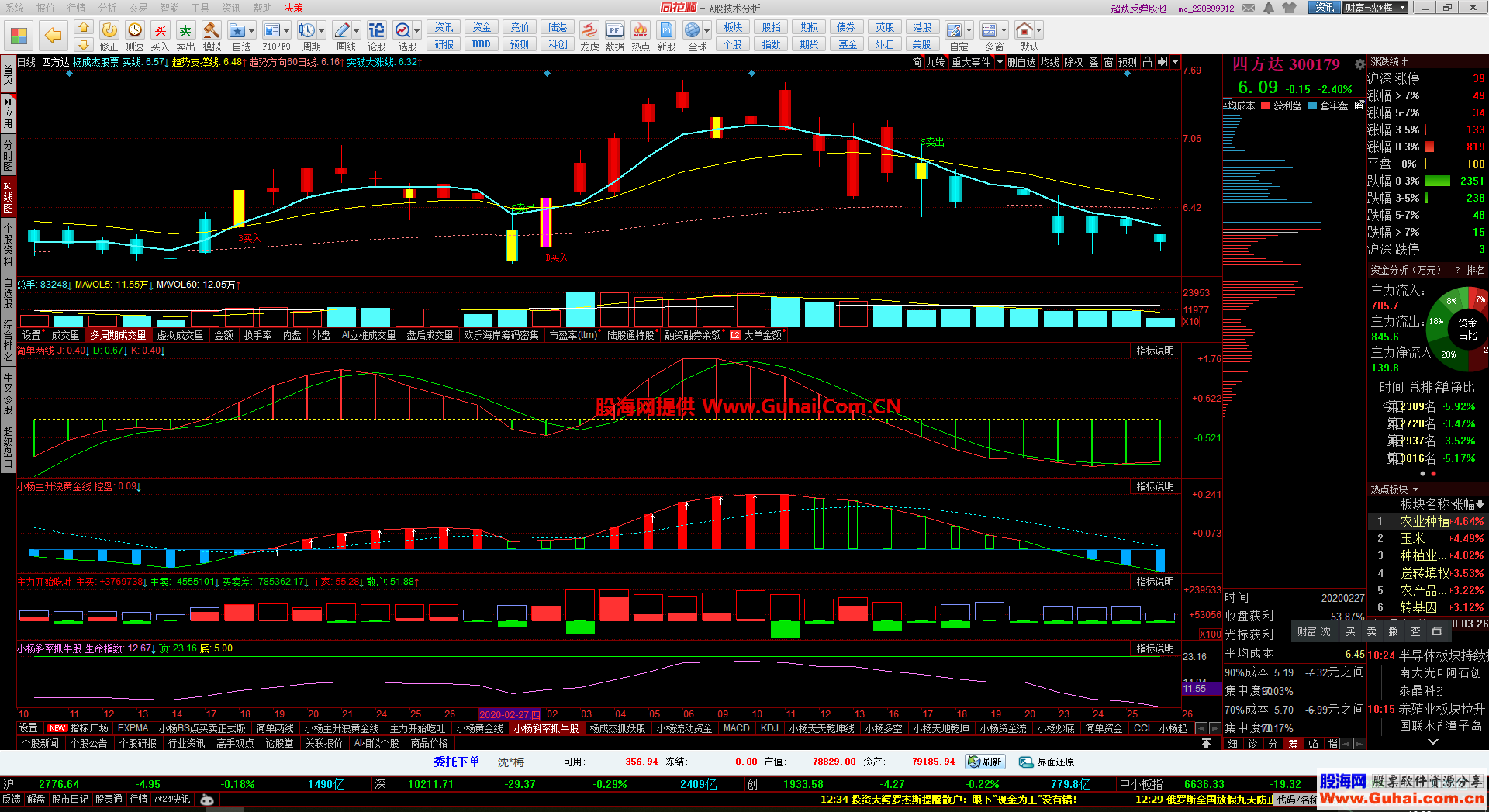
Task: Click the 界面还原 restore layout button
Action: [1047, 762]
